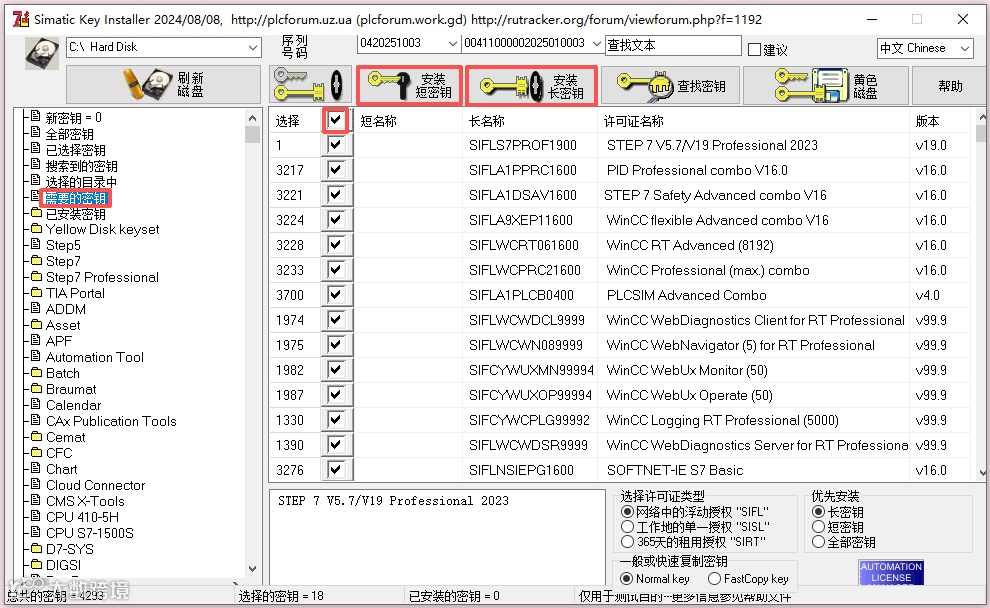Select WinCC WebUx Monitor (50) license cell
This screenshot has width=990, height=608.
tap(687, 371)
